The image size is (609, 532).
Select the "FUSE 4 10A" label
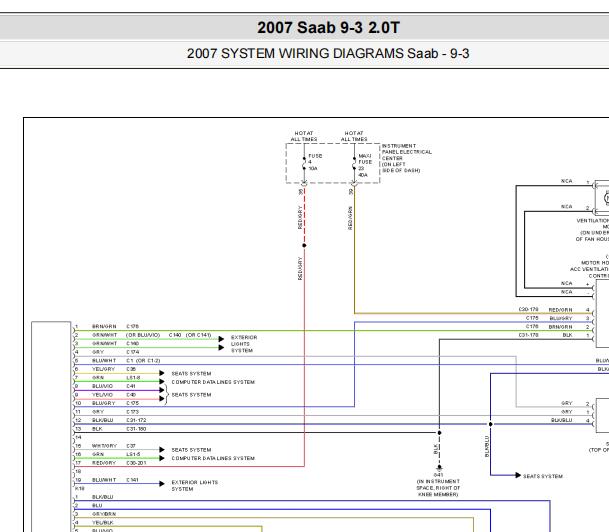pyautogui.click(x=315, y=162)
